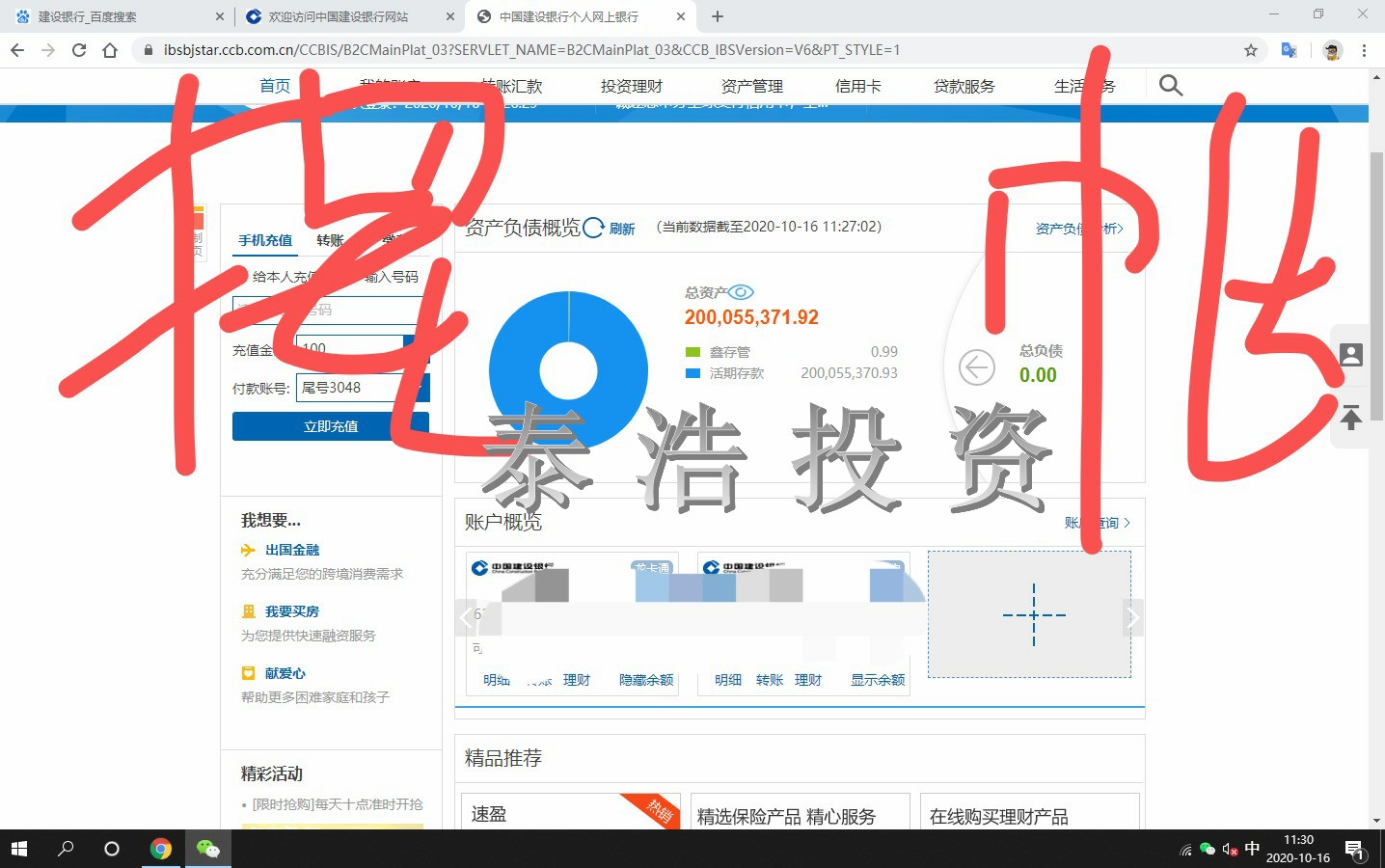
Task: Click 明细 on the second account card
Action: pos(728,680)
